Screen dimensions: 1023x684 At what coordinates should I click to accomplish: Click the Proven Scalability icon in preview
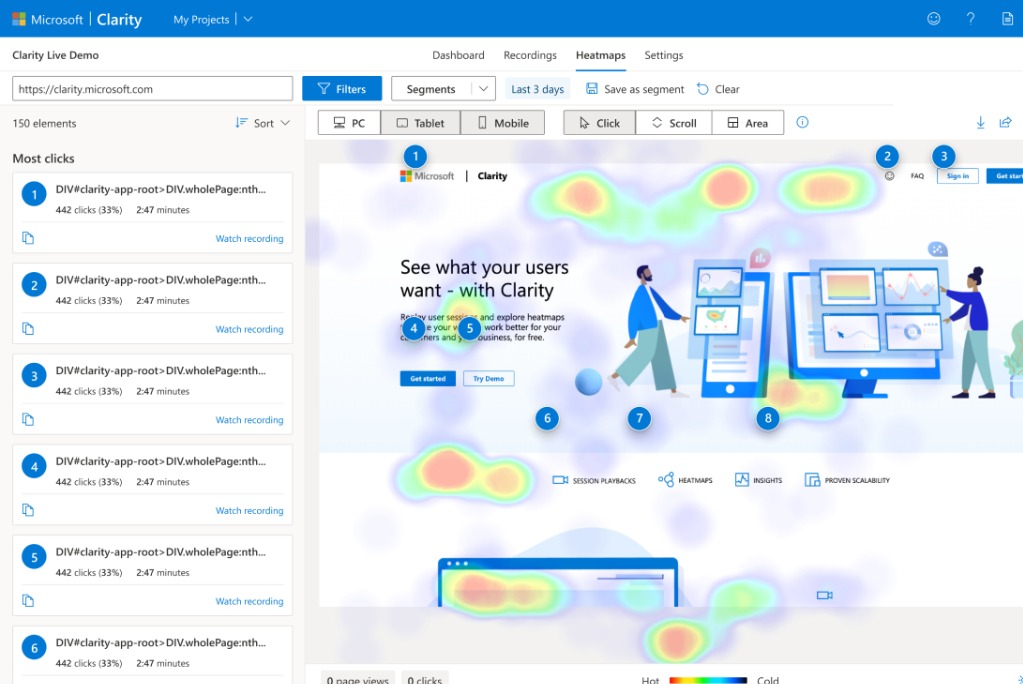click(x=812, y=480)
